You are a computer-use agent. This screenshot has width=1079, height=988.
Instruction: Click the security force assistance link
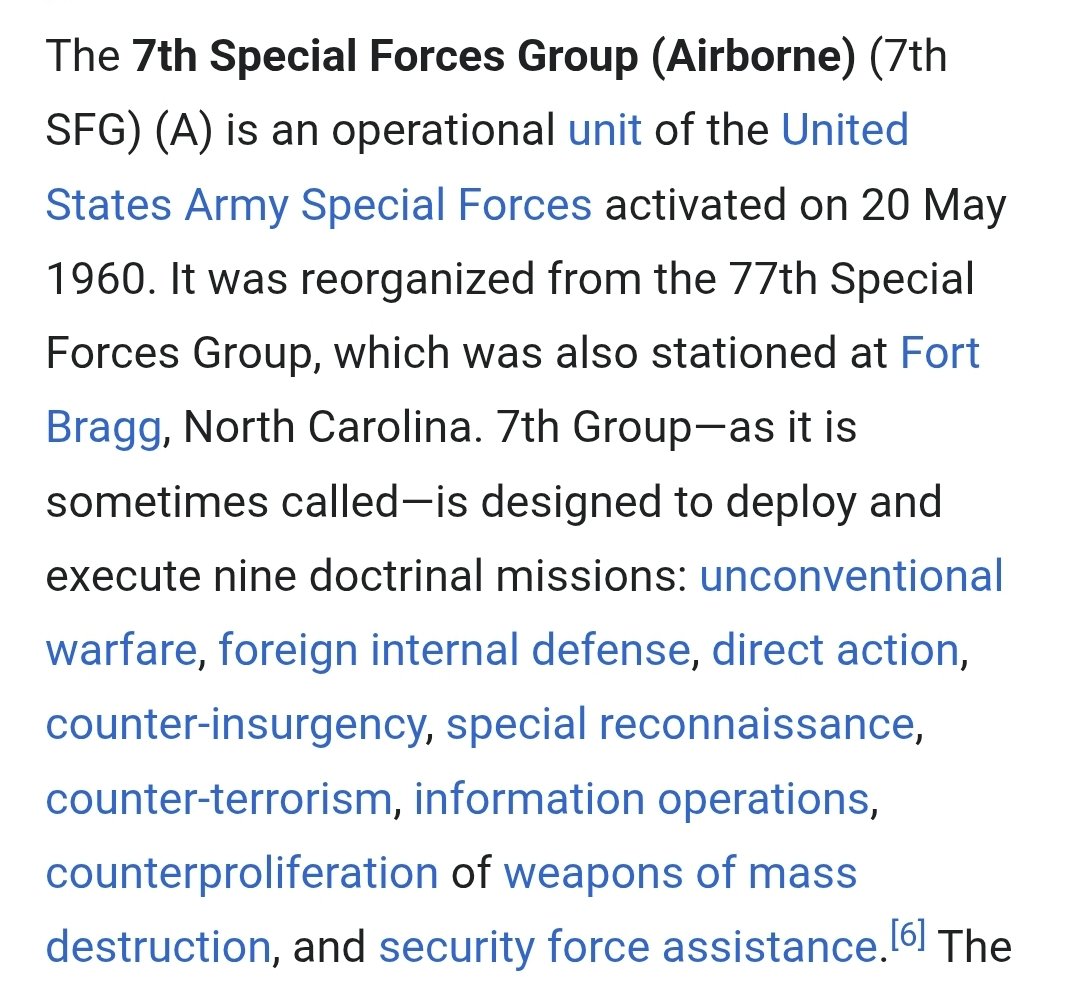point(627,947)
